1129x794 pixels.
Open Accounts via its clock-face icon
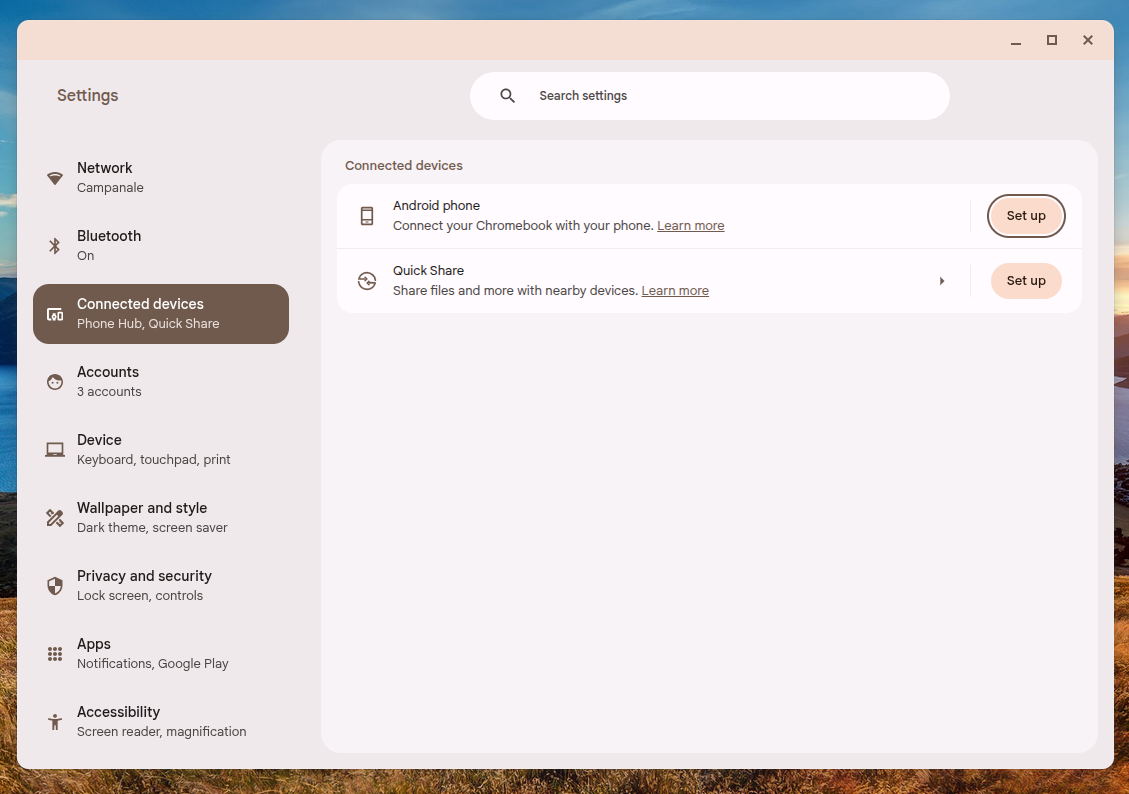54,382
